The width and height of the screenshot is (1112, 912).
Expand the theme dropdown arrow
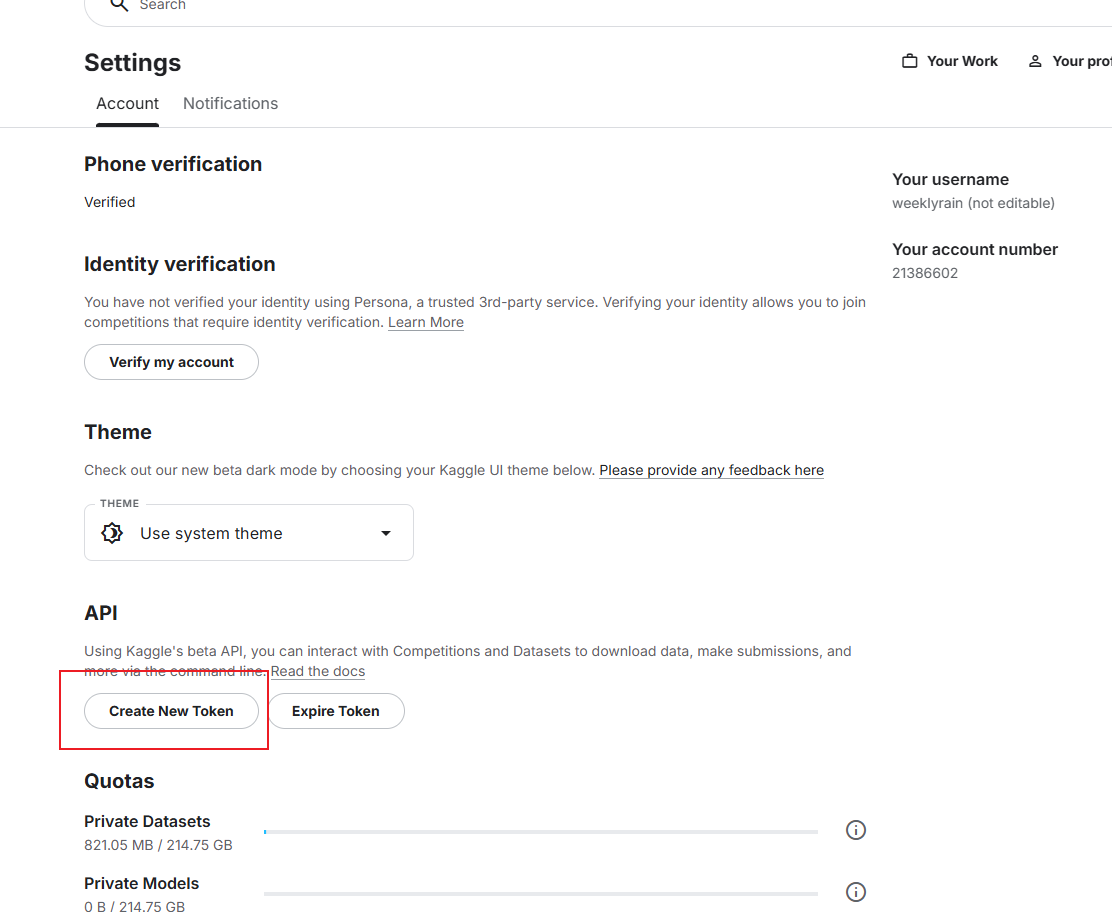click(x=386, y=533)
